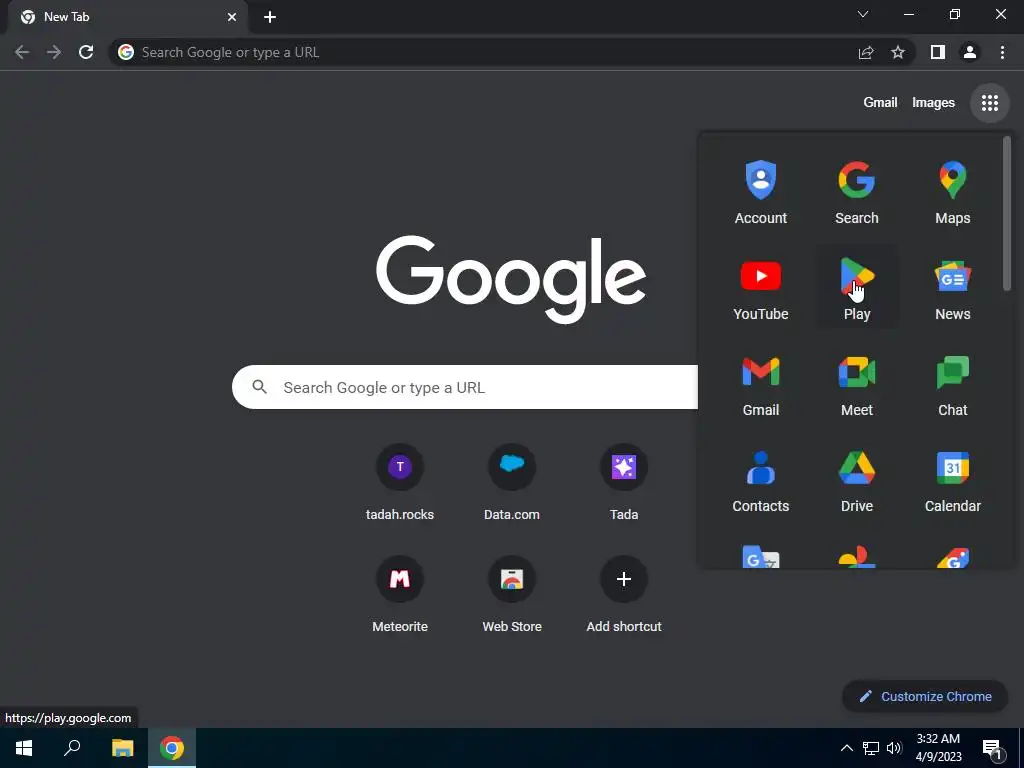Bookmark this tab with star icon

click(x=898, y=52)
